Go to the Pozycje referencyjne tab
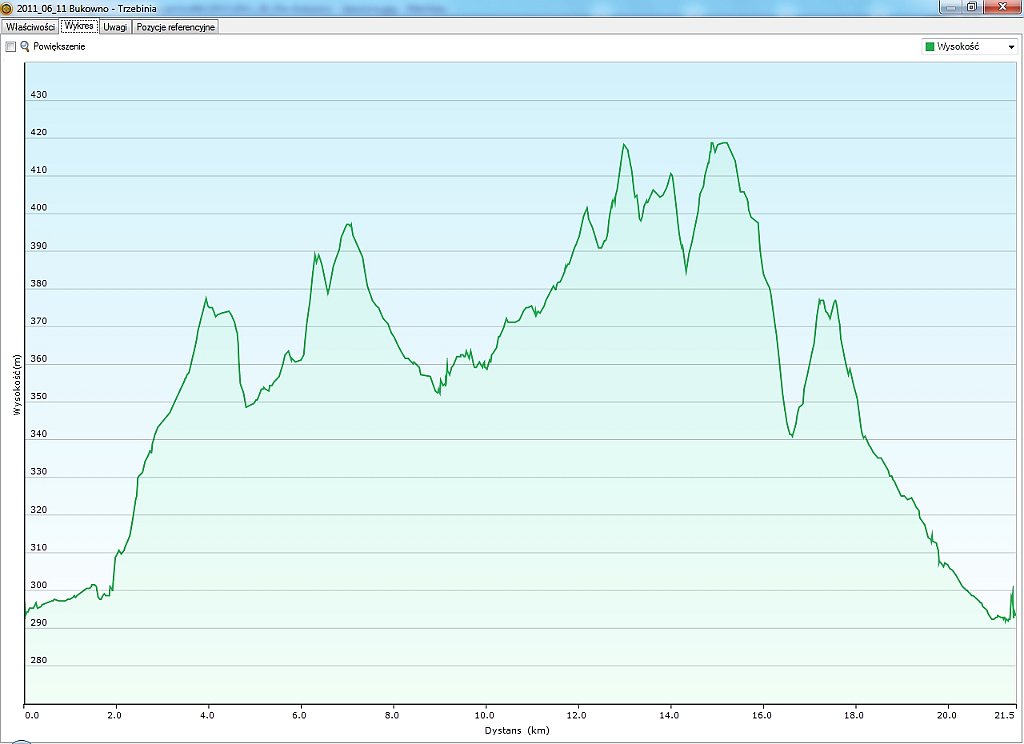 click(x=175, y=27)
